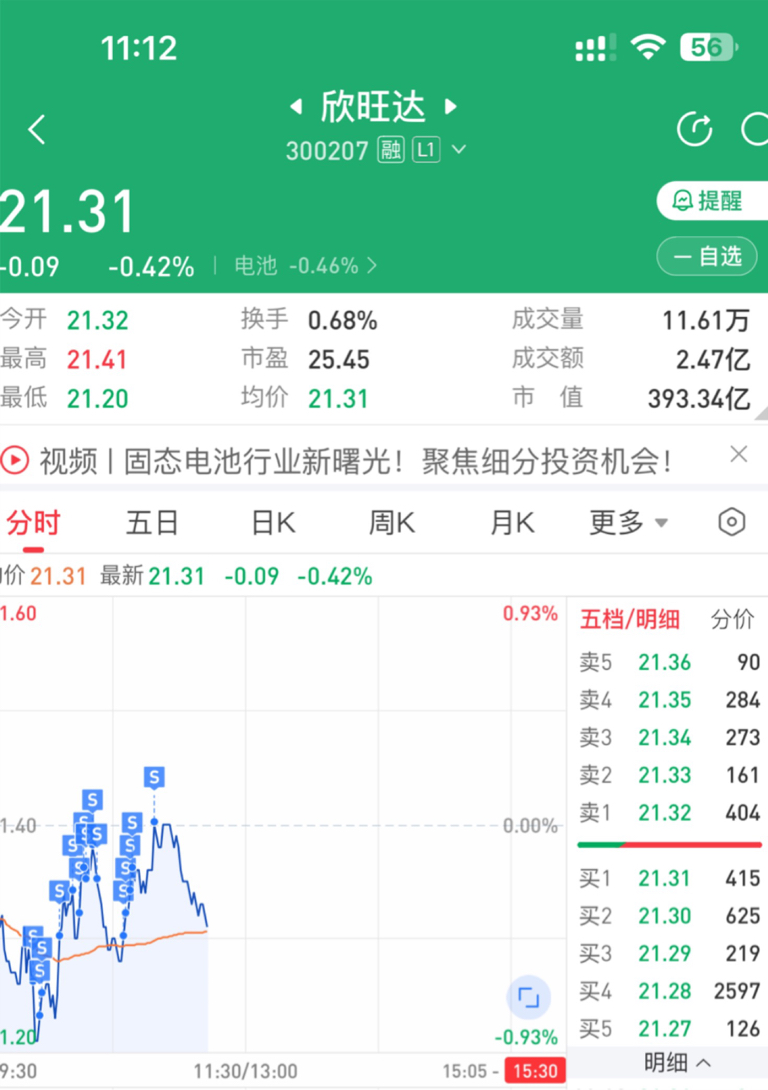The height and width of the screenshot is (1090, 768).
Task: Tap the 市值 393.34亿 value
Action: click(699, 398)
